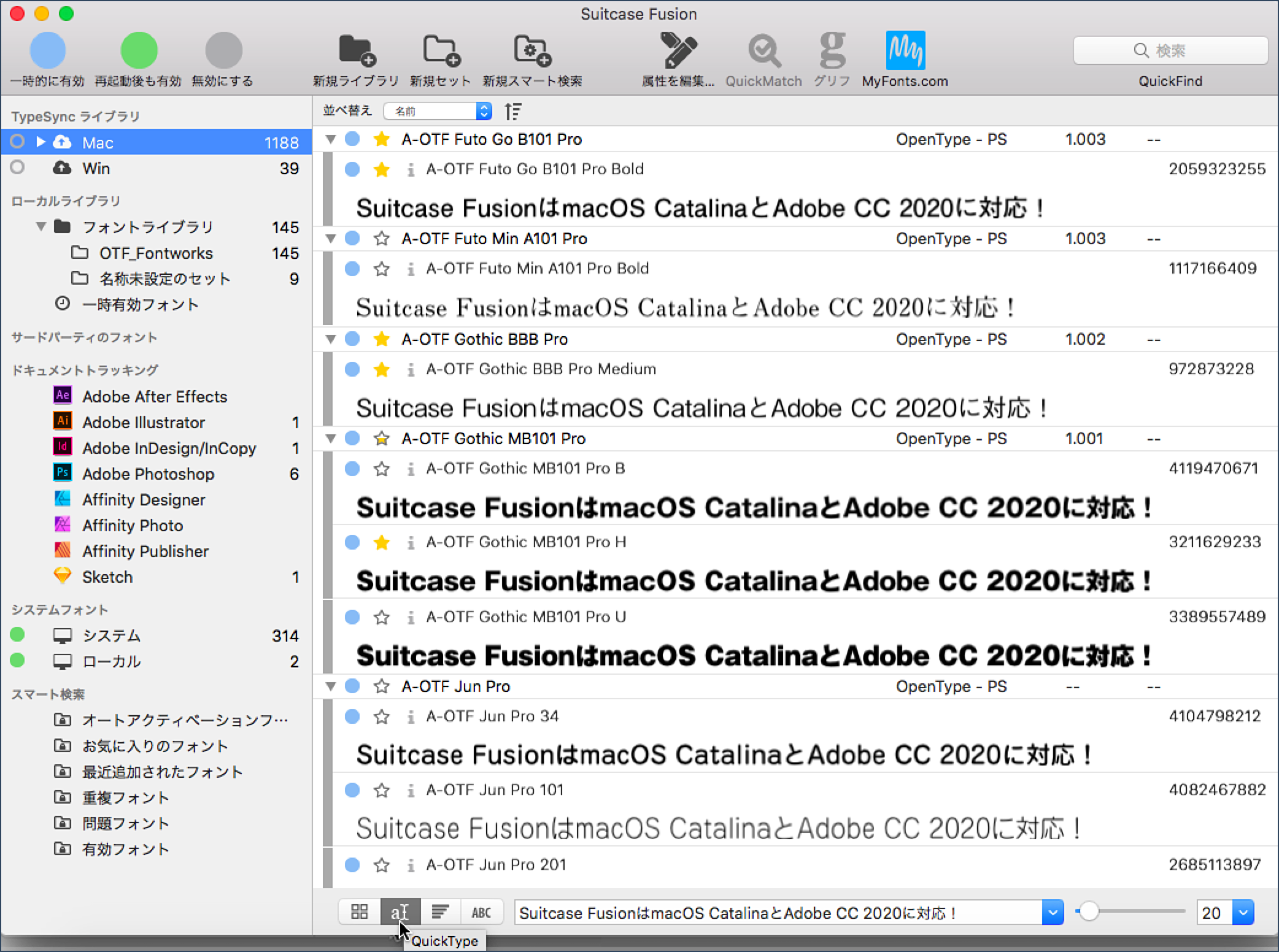Screen dimensions: 1279x952
Task: Toggle activation circle for Win library
Action: coord(17,167)
